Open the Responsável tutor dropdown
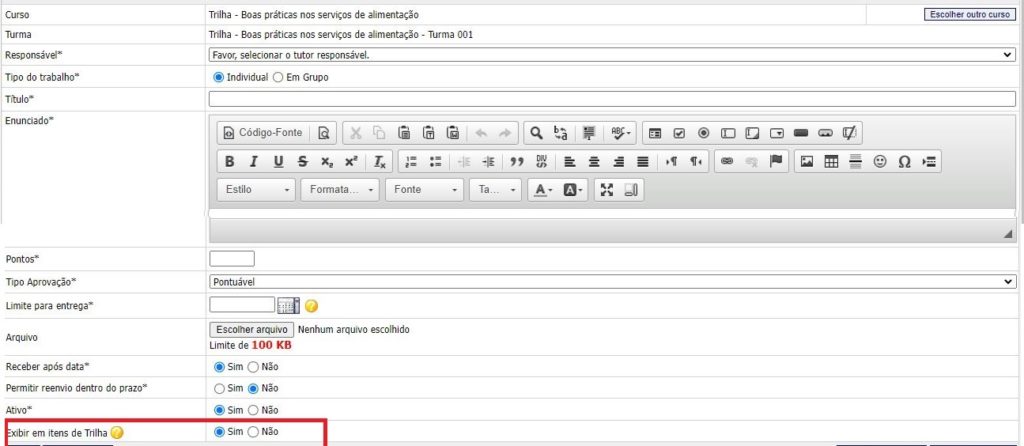1024x446 pixels. click(612, 55)
